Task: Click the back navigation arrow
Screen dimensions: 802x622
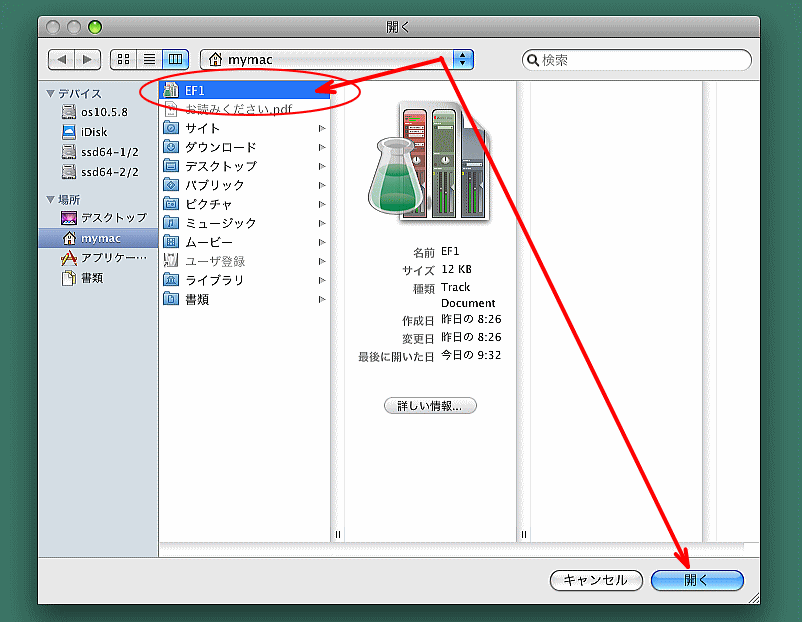Action: [x=62, y=60]
